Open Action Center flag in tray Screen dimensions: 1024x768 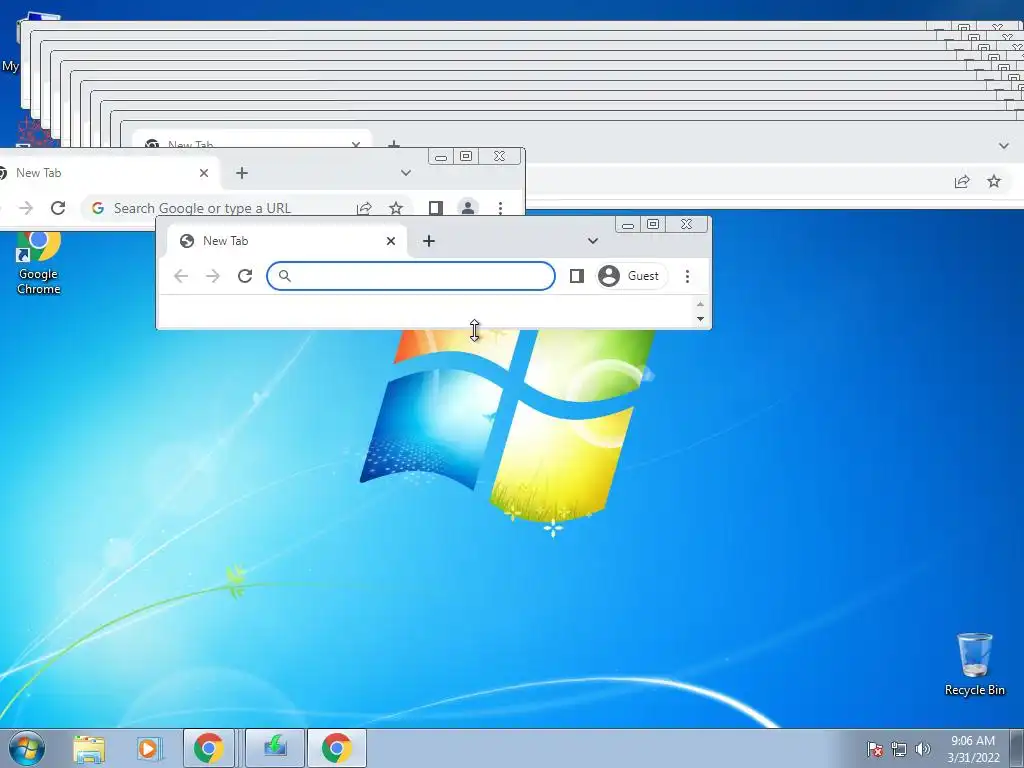(875, 749)
